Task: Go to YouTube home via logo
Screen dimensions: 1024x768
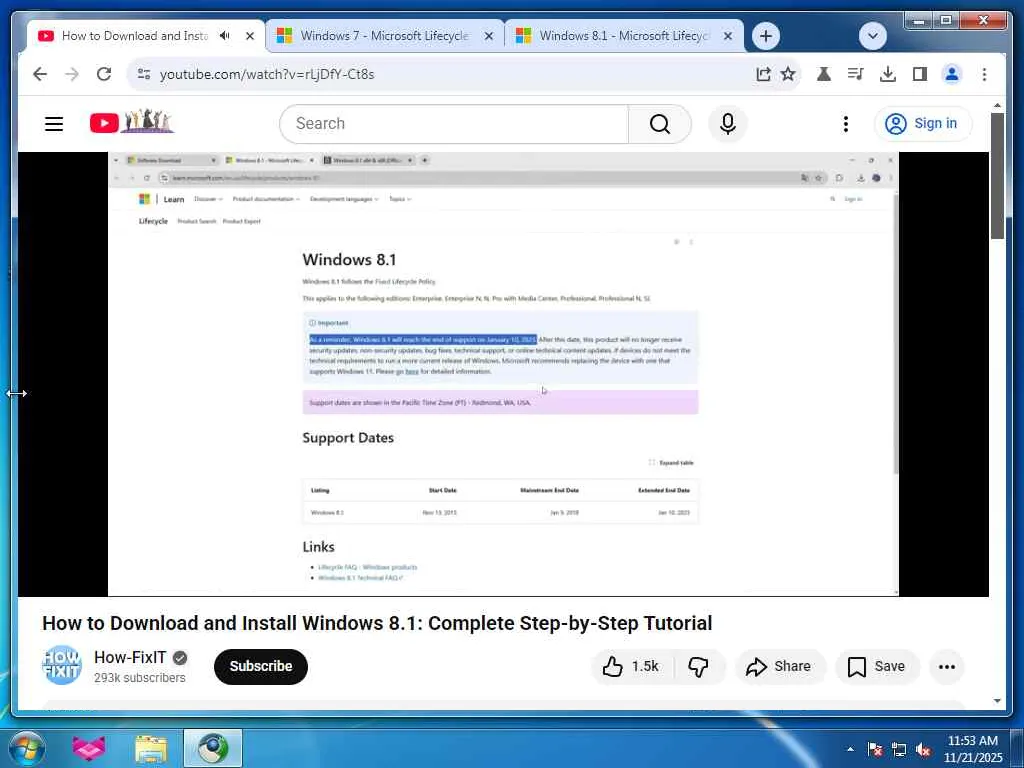Action: [131, 122]
